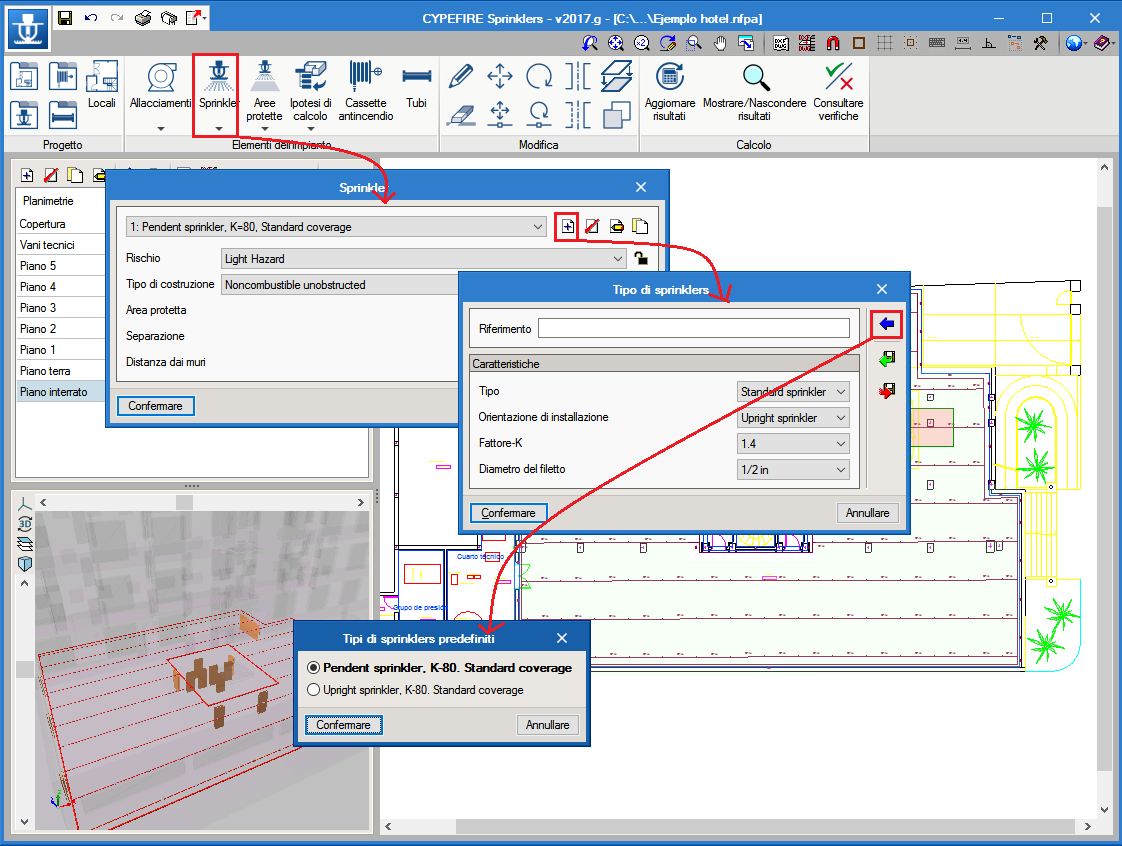The height and width of the screenshot is (846, 1122).
Task: Toggle the grid icon in view toolbar
Action: (x=885, y=43)
